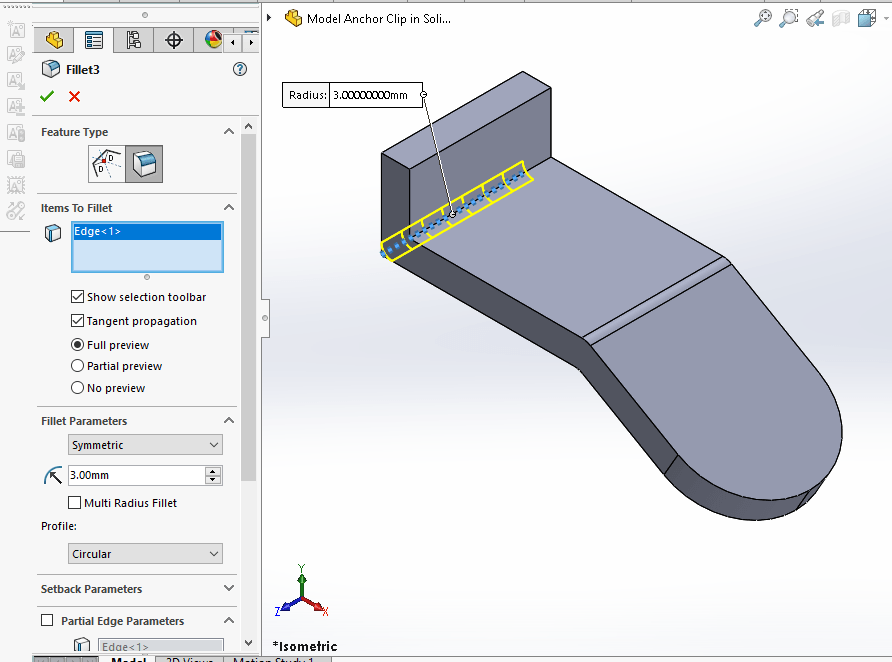
Task: Enable Multi Radius Fillet
Action: point(75,502)
